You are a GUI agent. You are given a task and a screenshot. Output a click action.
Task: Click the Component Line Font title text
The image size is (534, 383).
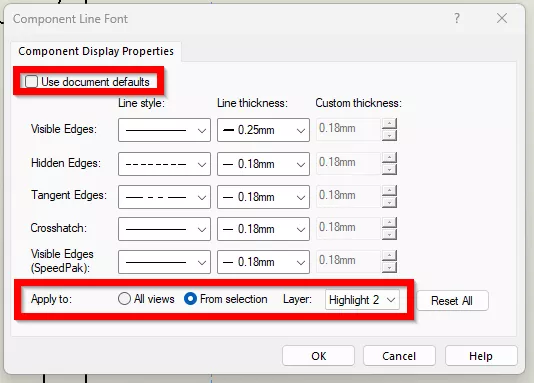tap(70, 19)
